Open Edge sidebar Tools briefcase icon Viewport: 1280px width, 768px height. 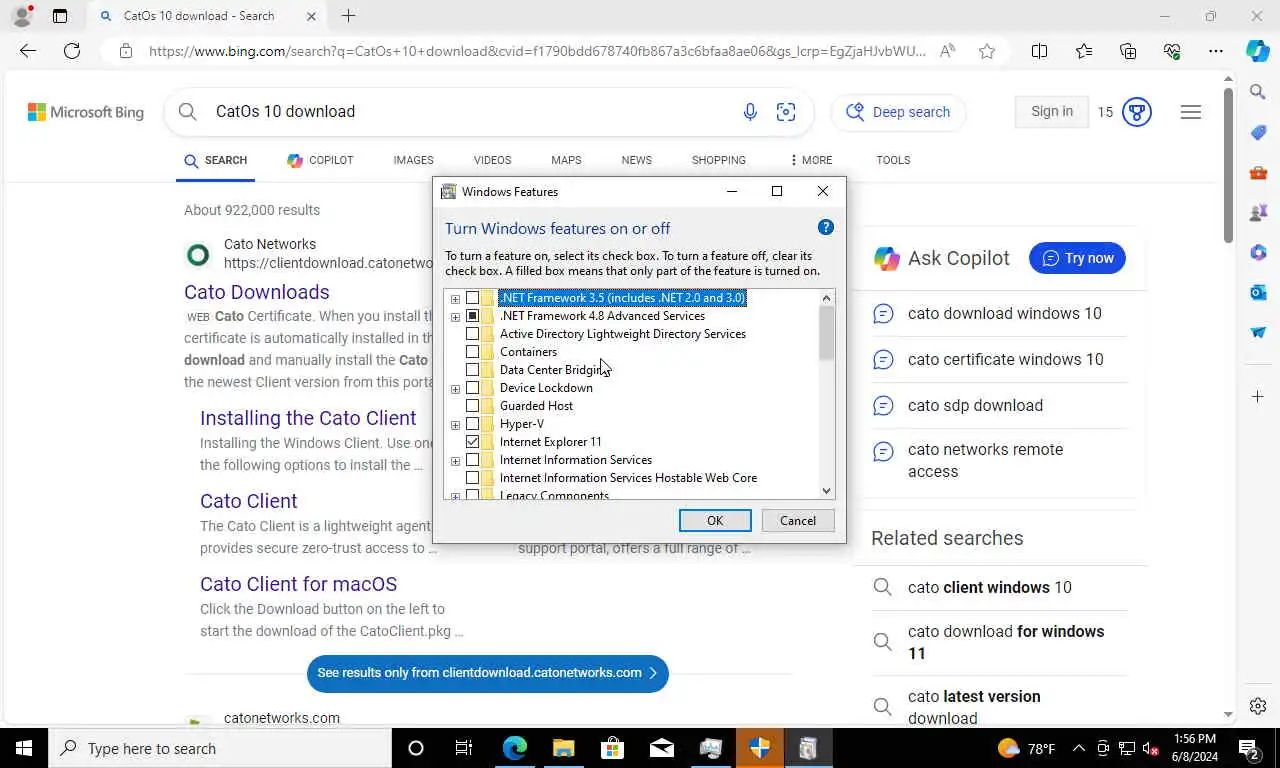(x=1258, y=172)
